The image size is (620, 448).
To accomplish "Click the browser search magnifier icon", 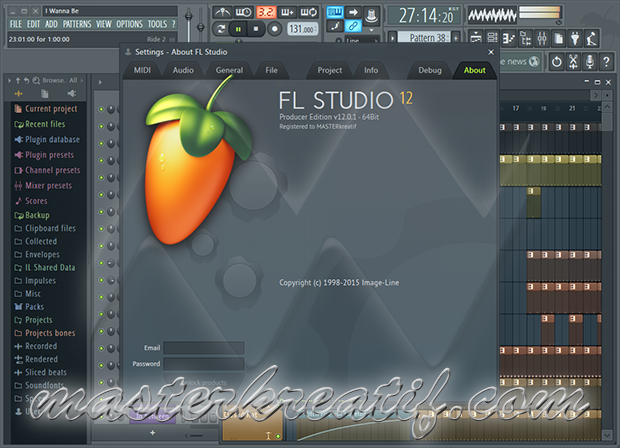I will click(x=36, y=81).
